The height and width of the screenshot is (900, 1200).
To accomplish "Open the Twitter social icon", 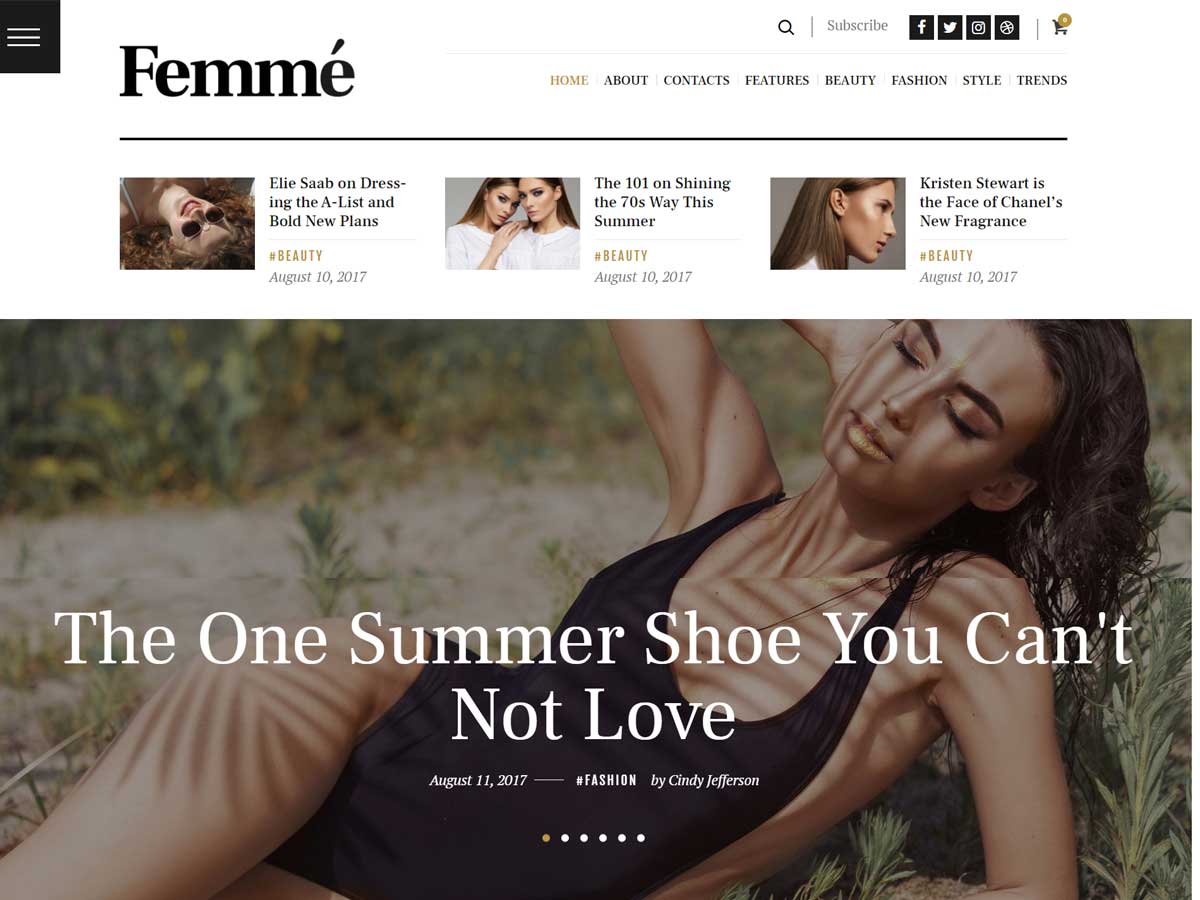I will 950,28.
